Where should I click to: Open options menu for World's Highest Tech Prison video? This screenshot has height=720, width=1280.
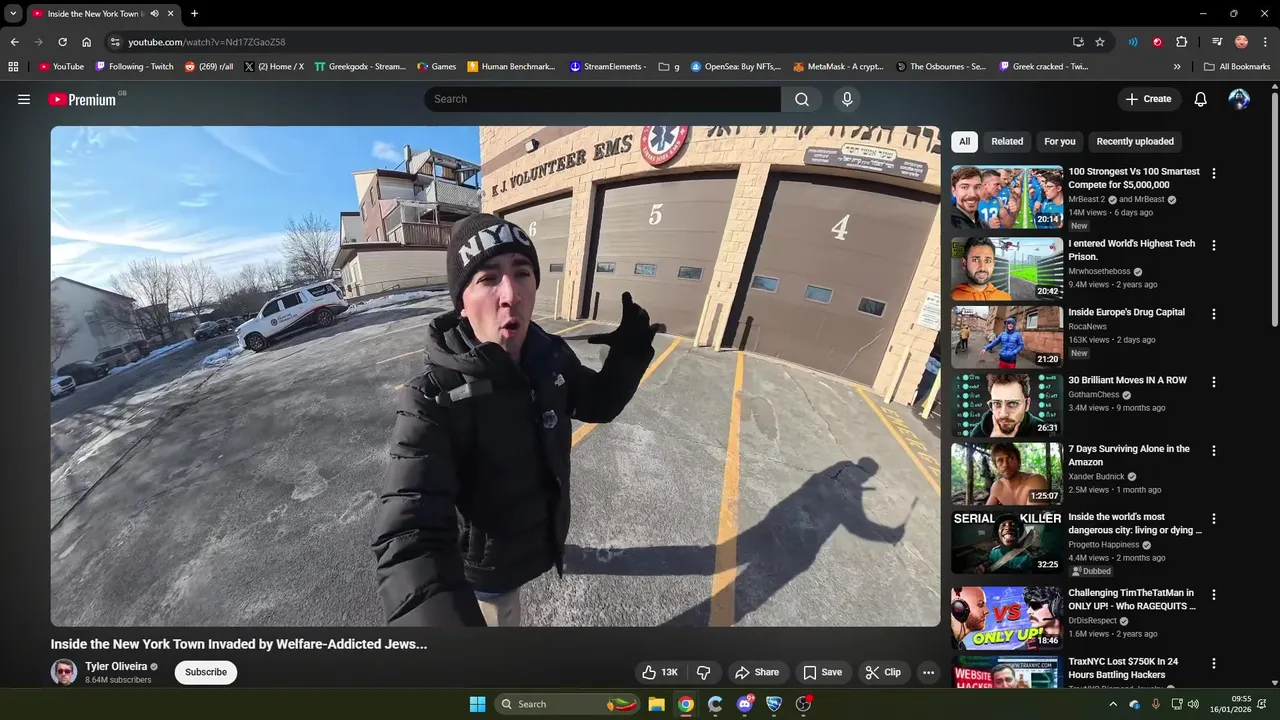tap(1214, 245)
